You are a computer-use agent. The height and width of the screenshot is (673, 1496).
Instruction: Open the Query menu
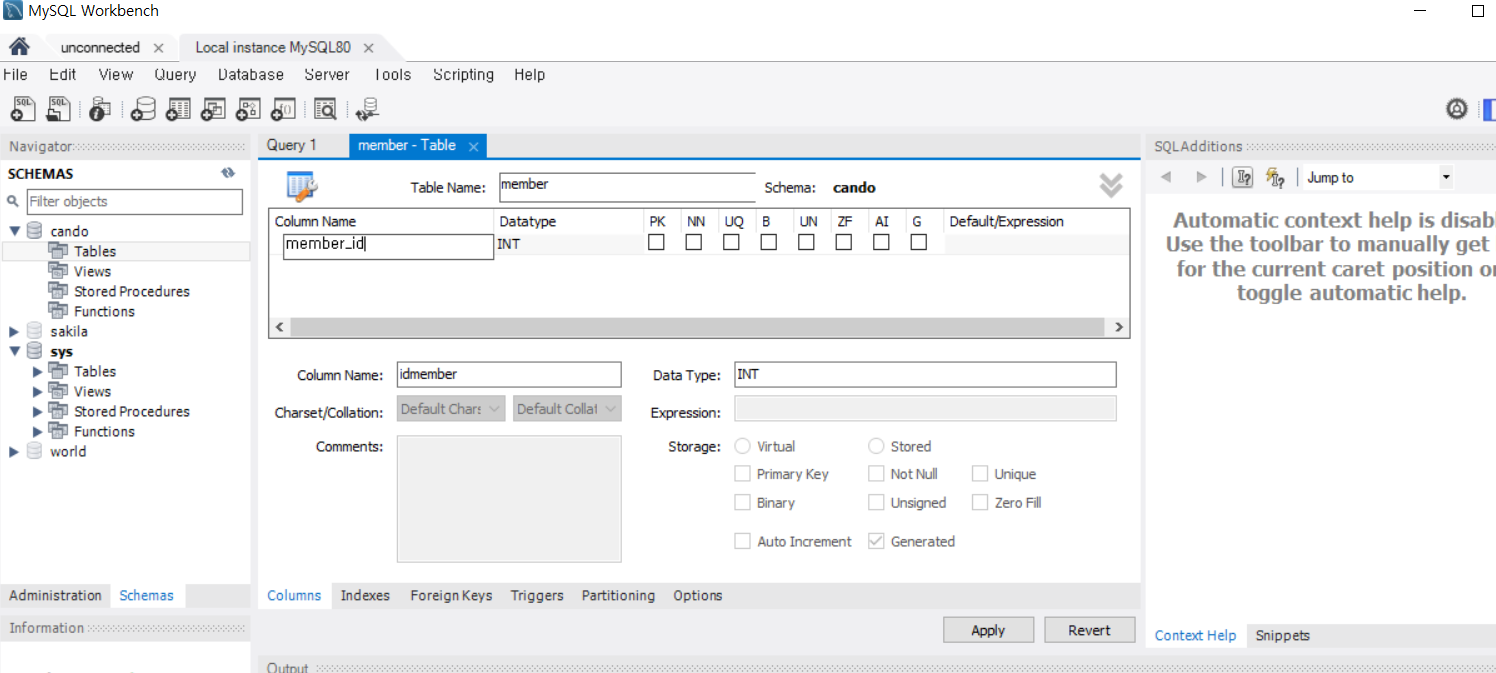[x=175, y=74]
